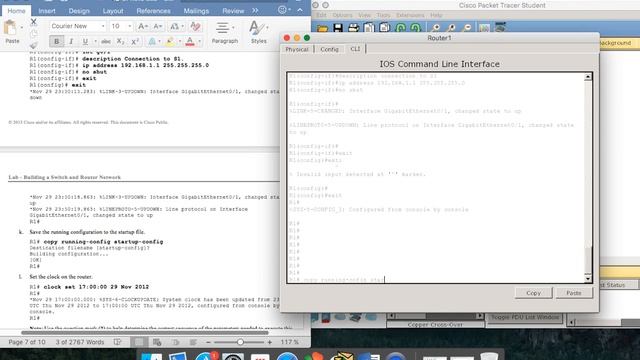Click the Open file folder icon in Packet Tracer

(x=322, y=28)
